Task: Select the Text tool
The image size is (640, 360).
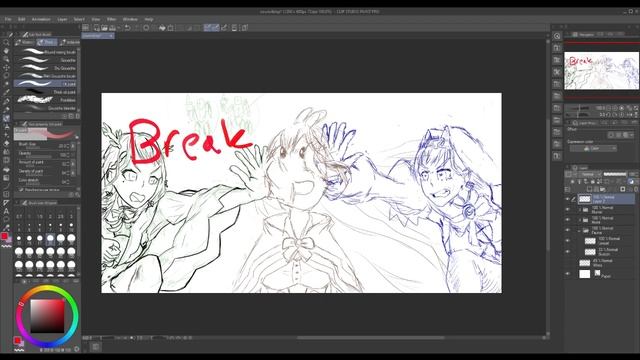Action: tap(6, 211)
